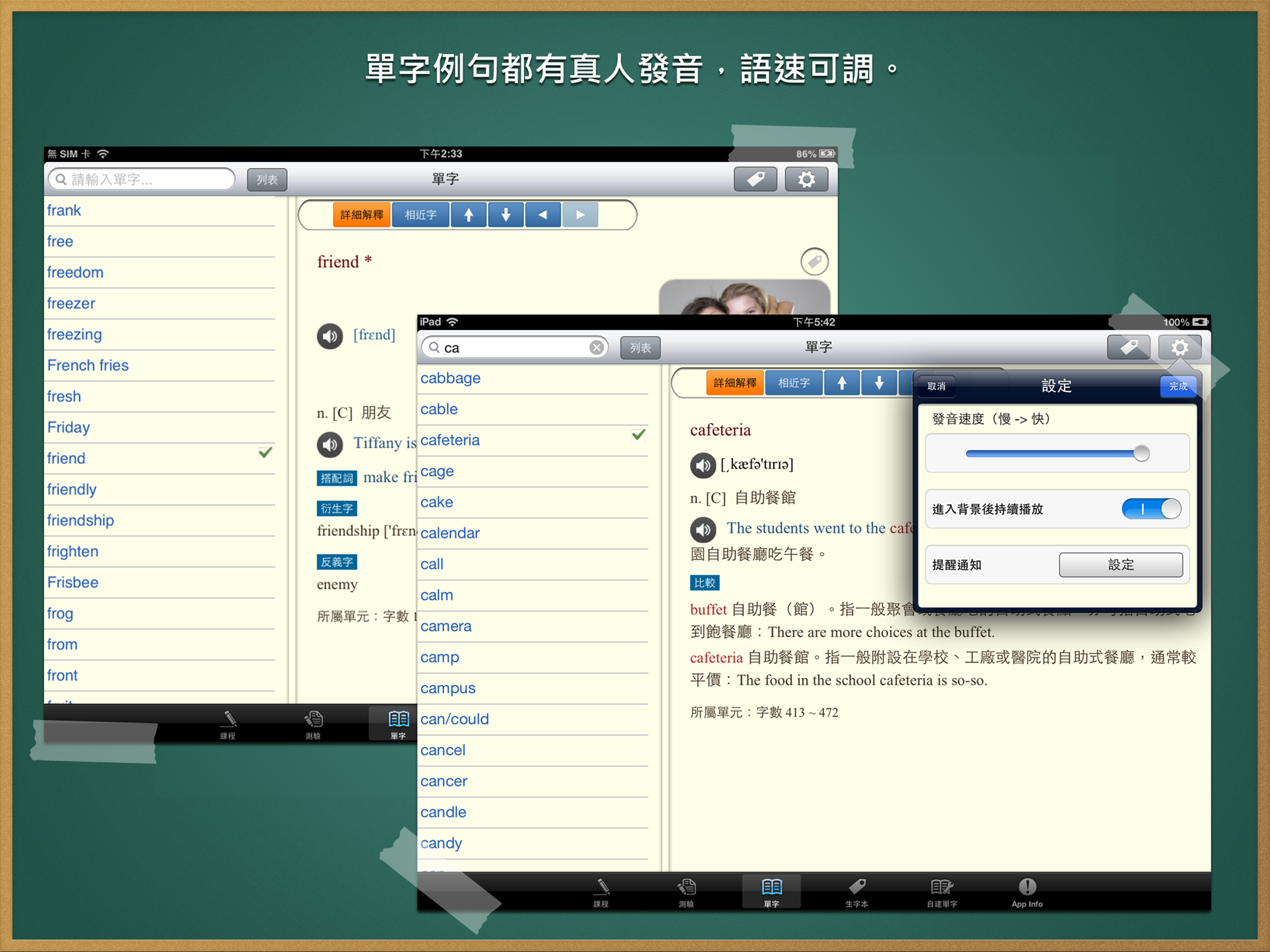Click up arrow in back window toolbar
Image resolution: width=1270 pixels, height=952 pixels.
click(x=469, y=215)
